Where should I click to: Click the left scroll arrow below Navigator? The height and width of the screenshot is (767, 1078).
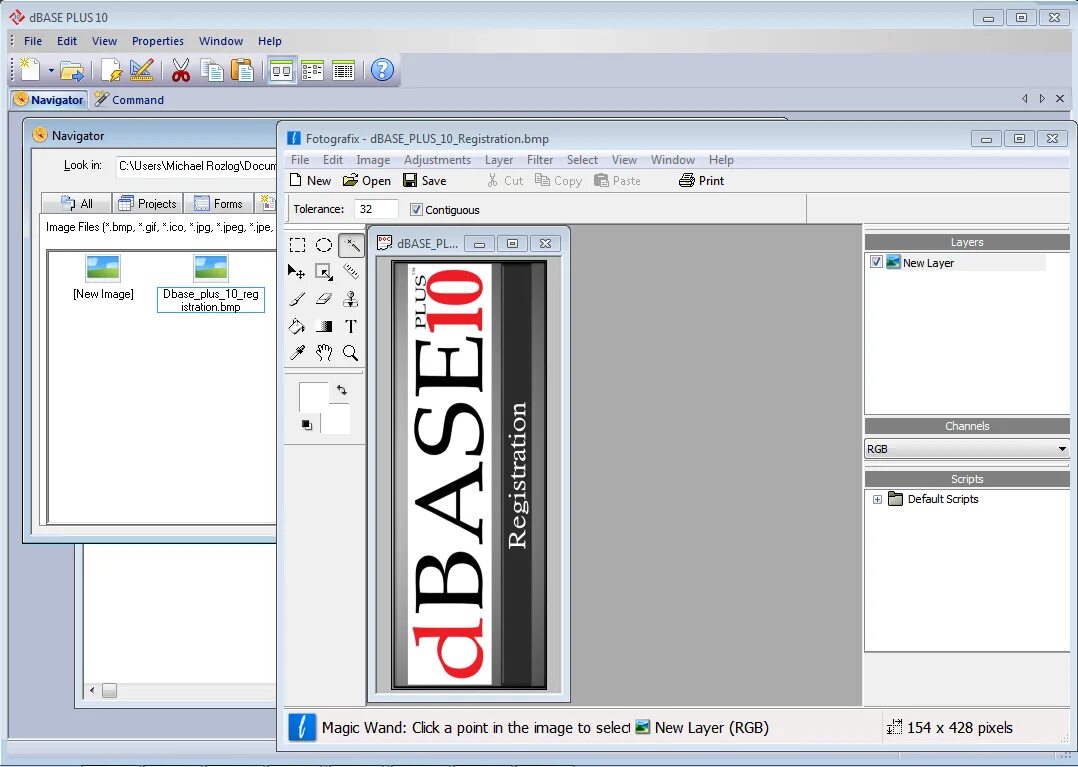tap(92, 690)
